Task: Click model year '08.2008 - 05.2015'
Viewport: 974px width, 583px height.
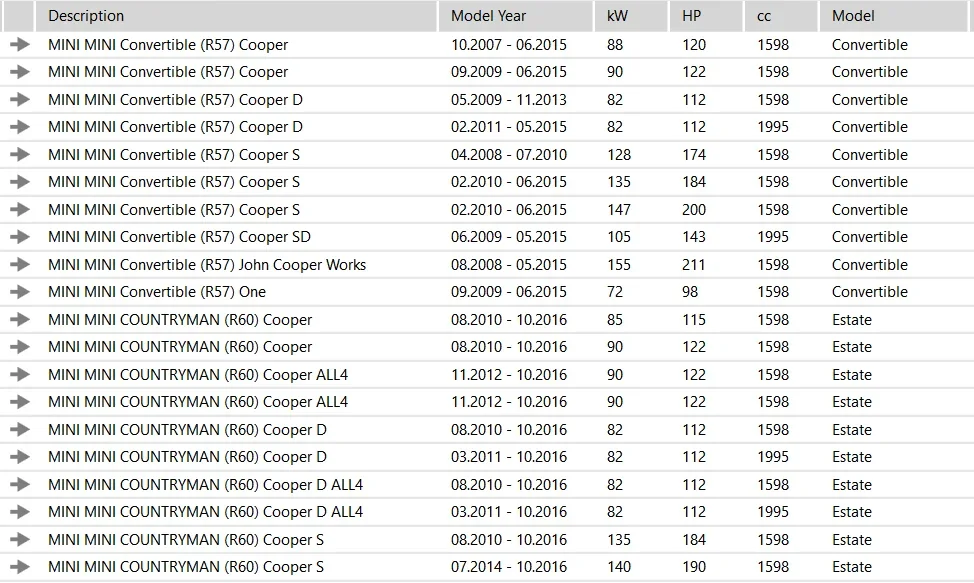Action: pyautogui.click(x=509, y=264)
